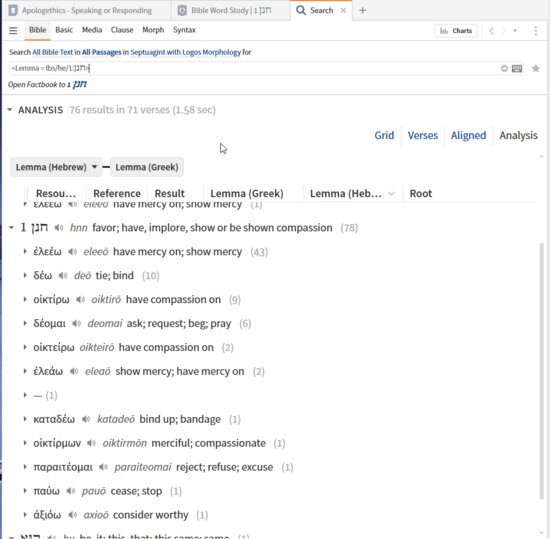Viewport: 550px width, 539px height.
Task: Open the Septuagint with Logos Morphology link
Action: pyautogui.click(x=186, y=52)
